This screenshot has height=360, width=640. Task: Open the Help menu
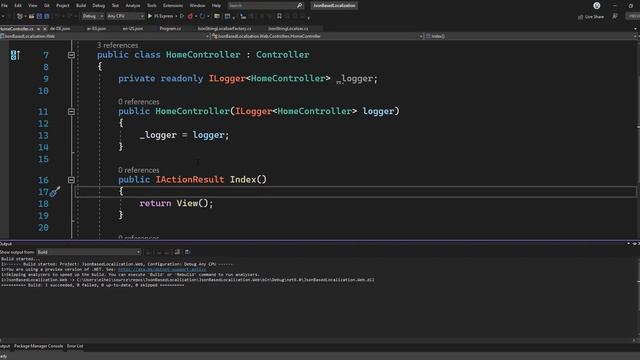tap(216, 5)
